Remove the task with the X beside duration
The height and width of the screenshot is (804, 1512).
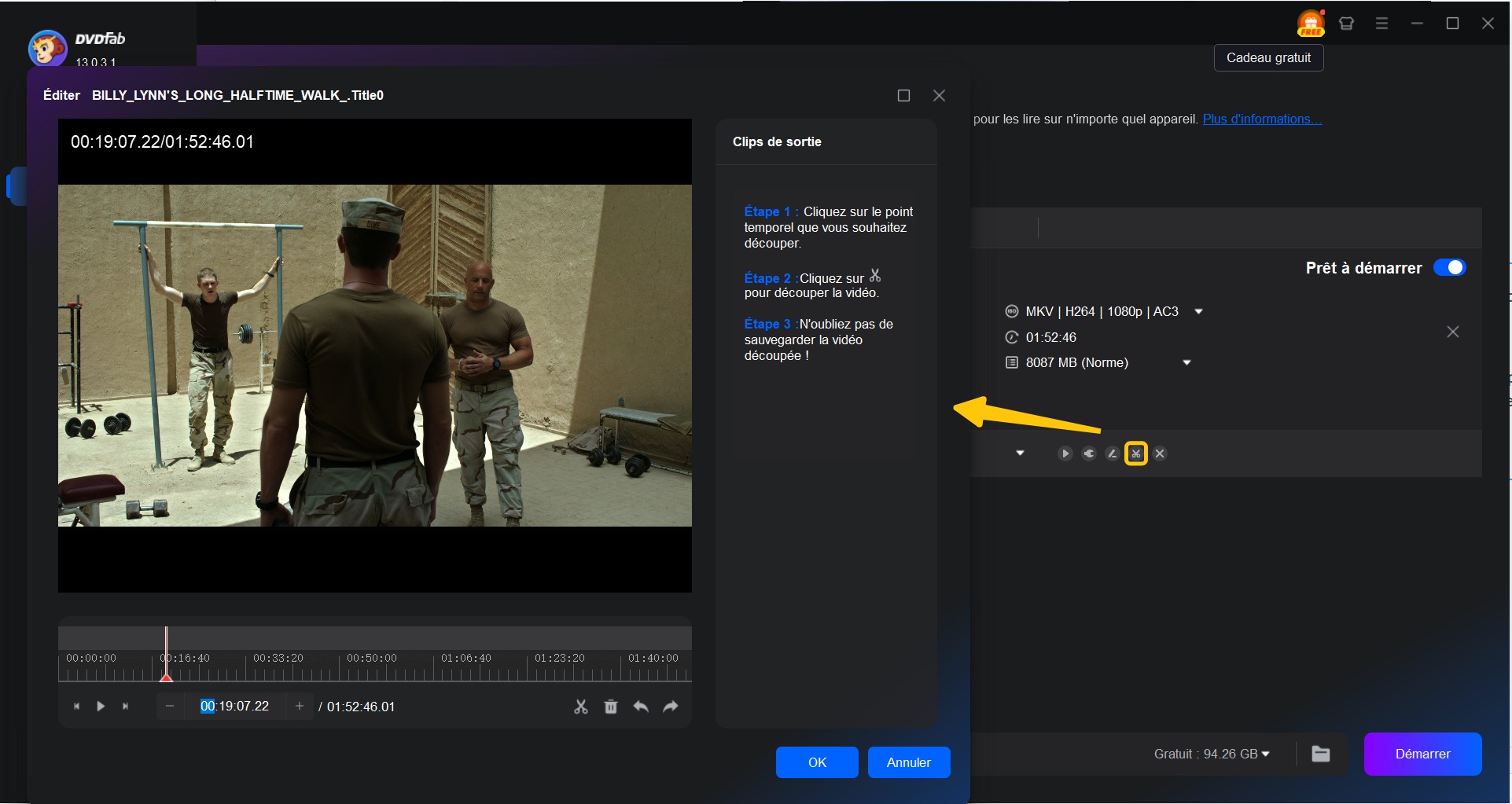[1453, 332]
